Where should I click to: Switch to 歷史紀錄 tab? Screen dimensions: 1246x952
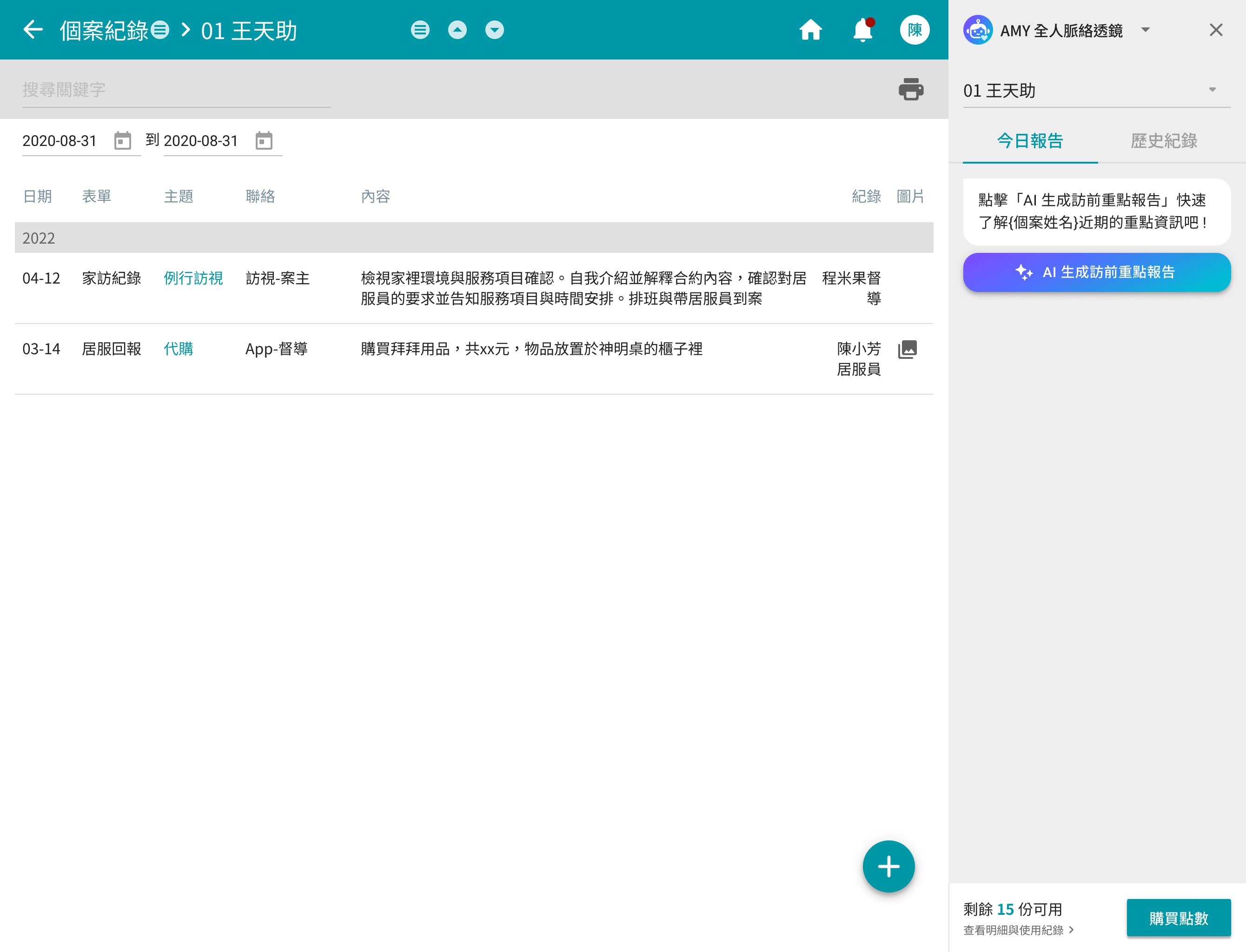click(x=1164, y=140)
